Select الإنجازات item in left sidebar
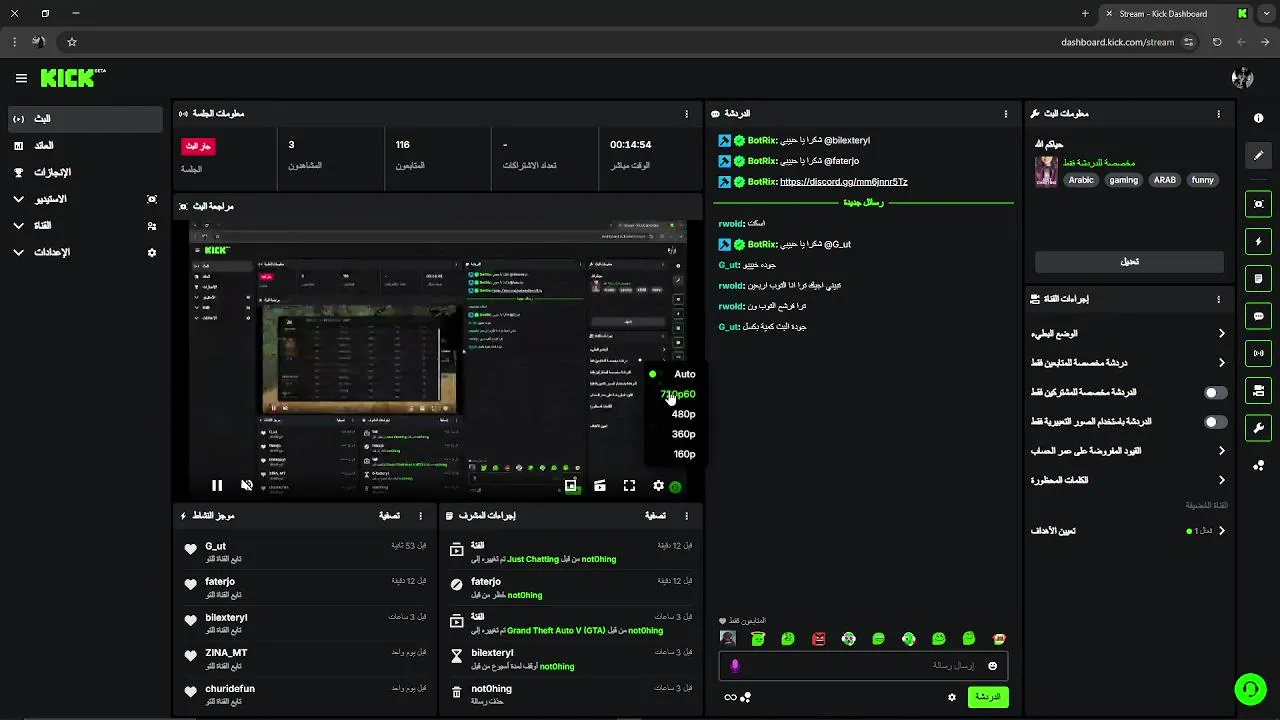Screen dimensions: 1280x720 point(85,172)
